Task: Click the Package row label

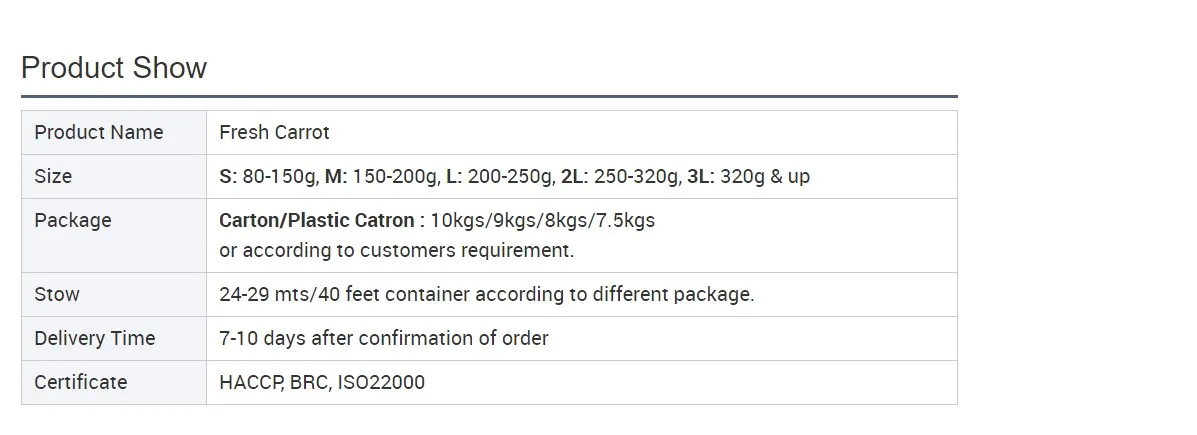Action: click(72, 220)
